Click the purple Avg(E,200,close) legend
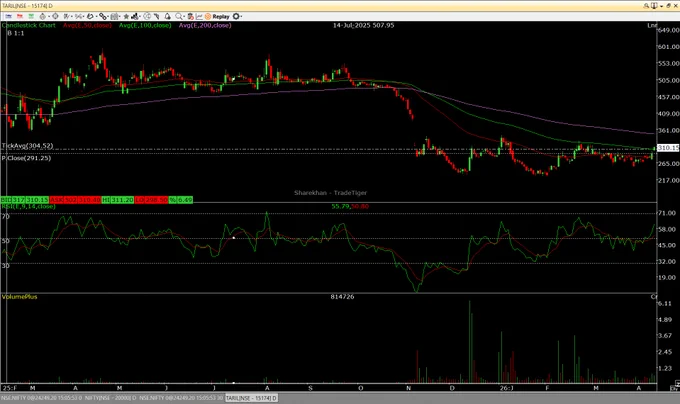This screenshot has height=404, width=680. coord(205,25)
